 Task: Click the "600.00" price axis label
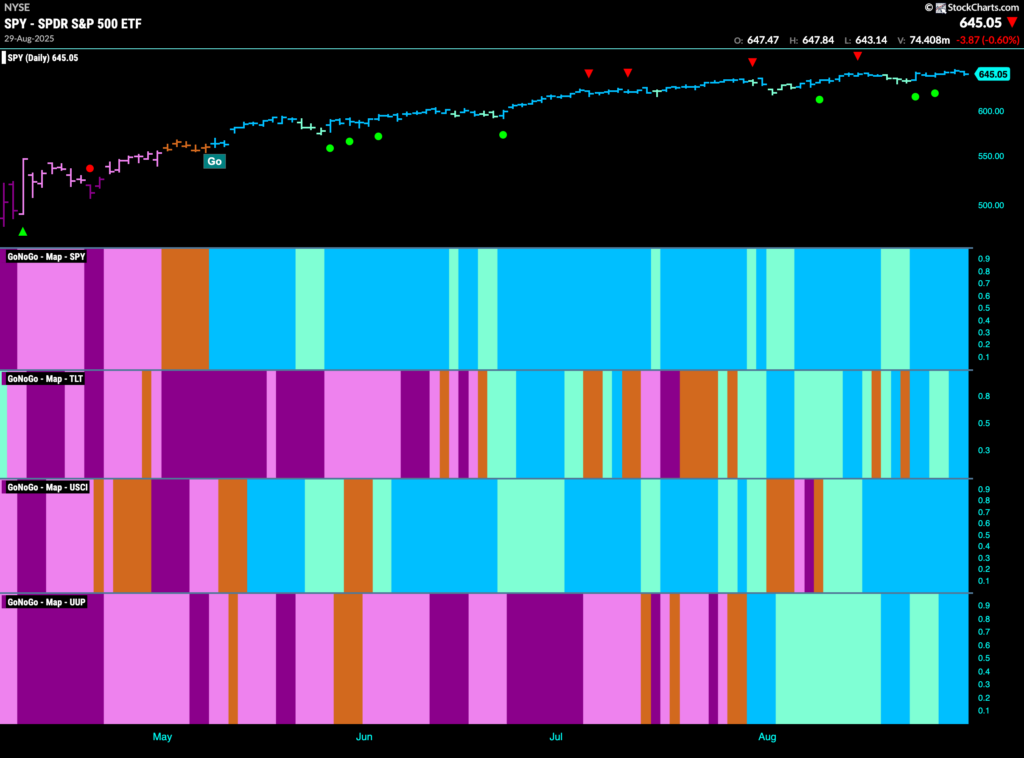click(x=991, y=111)
